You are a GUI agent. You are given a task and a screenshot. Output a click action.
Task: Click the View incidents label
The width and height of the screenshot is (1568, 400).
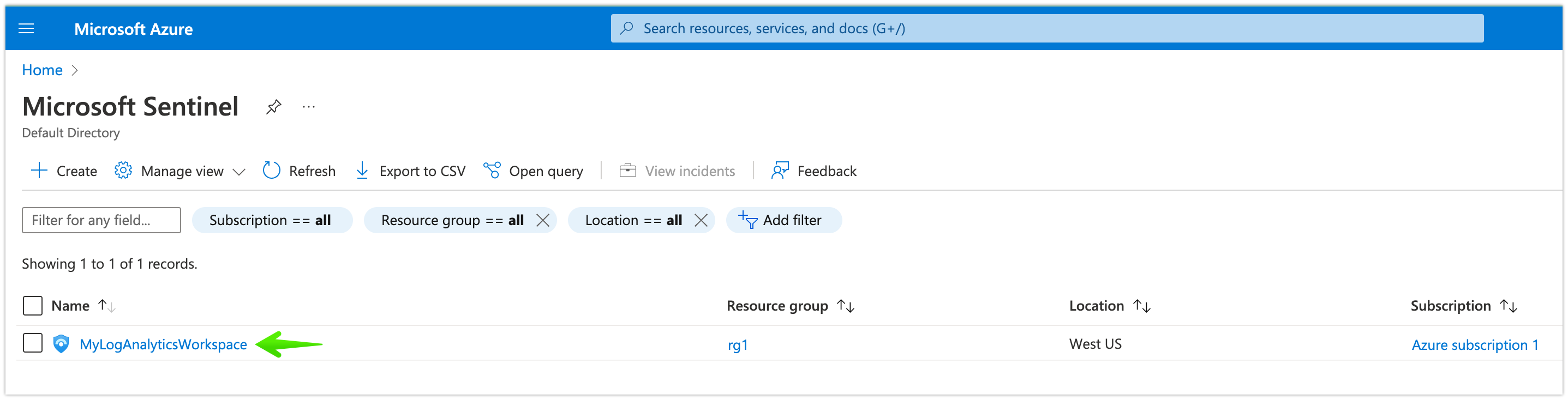[690, 172]
